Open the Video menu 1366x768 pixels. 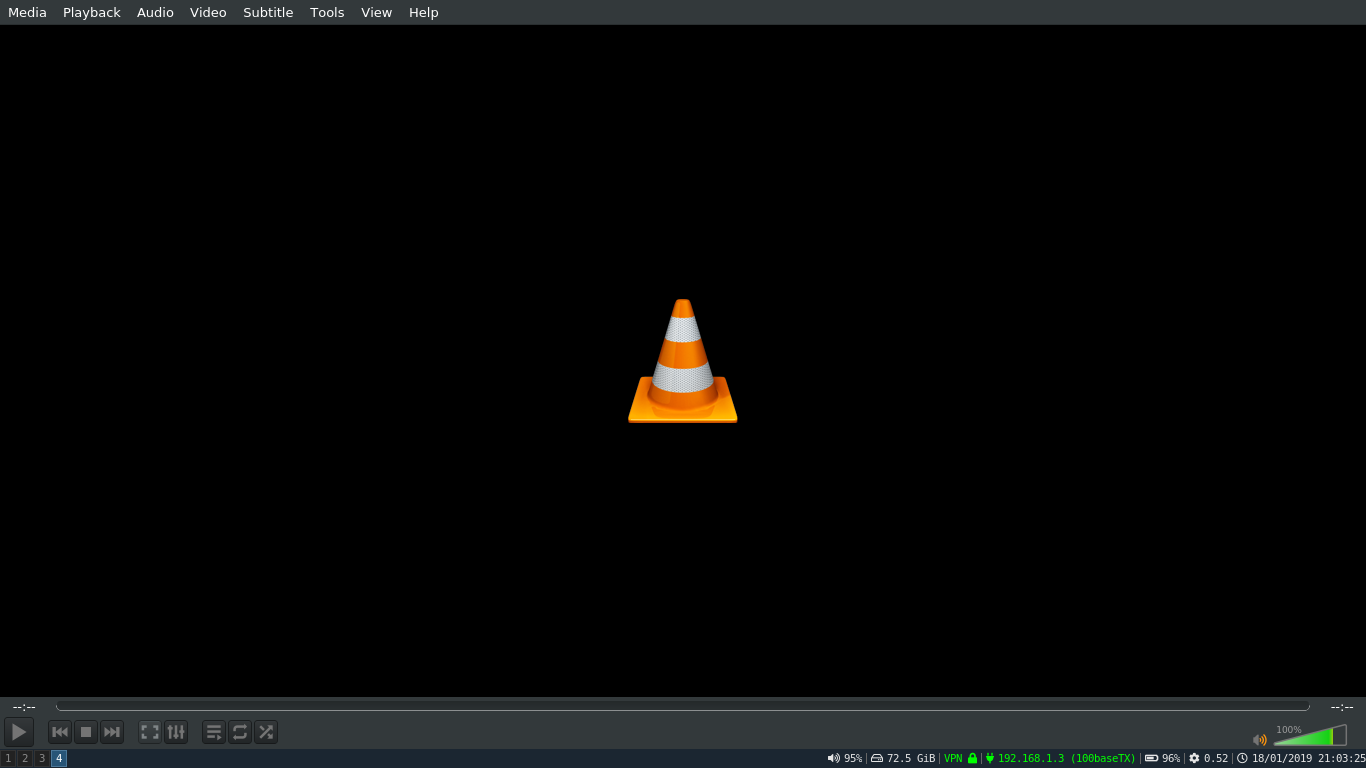click(208, 12)
